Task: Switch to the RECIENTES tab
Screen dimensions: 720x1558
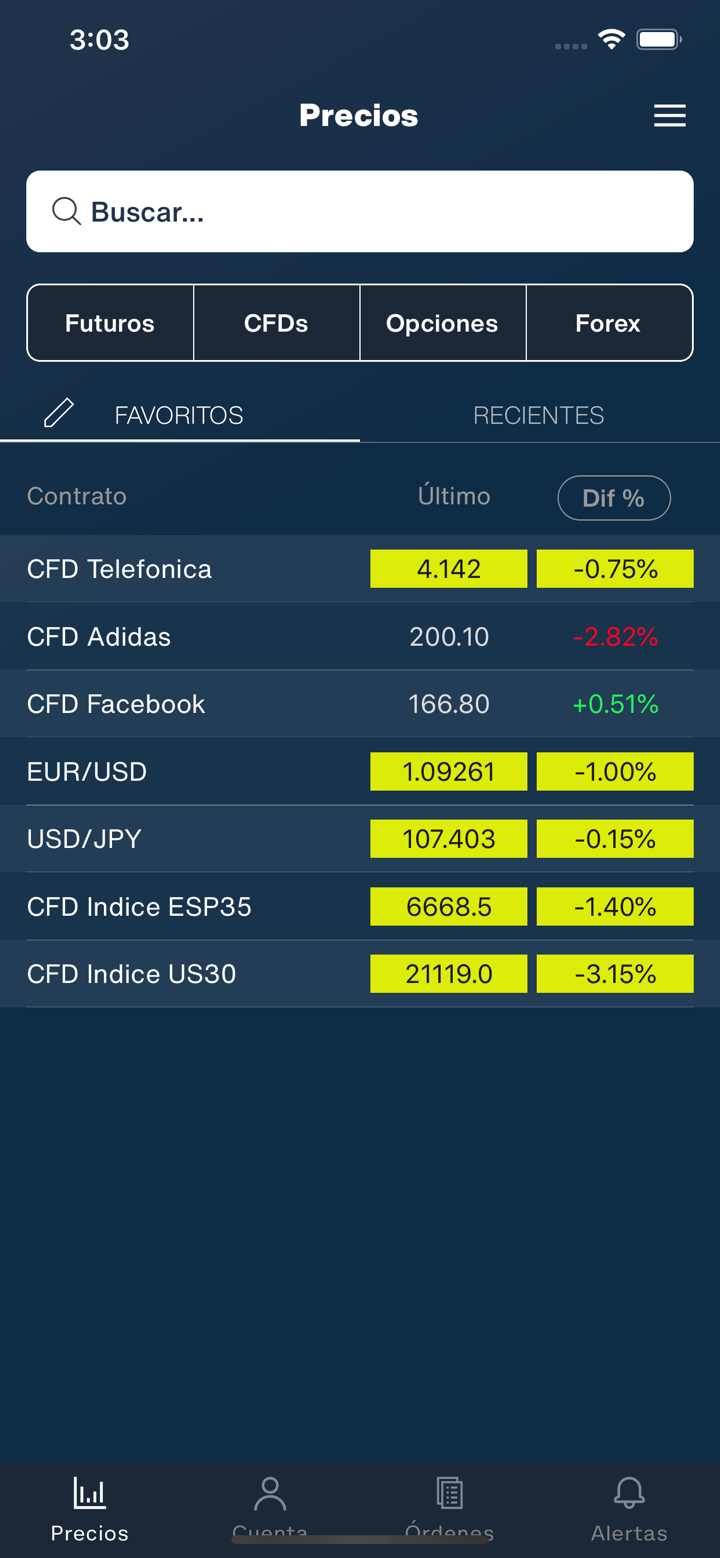Action: (x=538, y=415)
